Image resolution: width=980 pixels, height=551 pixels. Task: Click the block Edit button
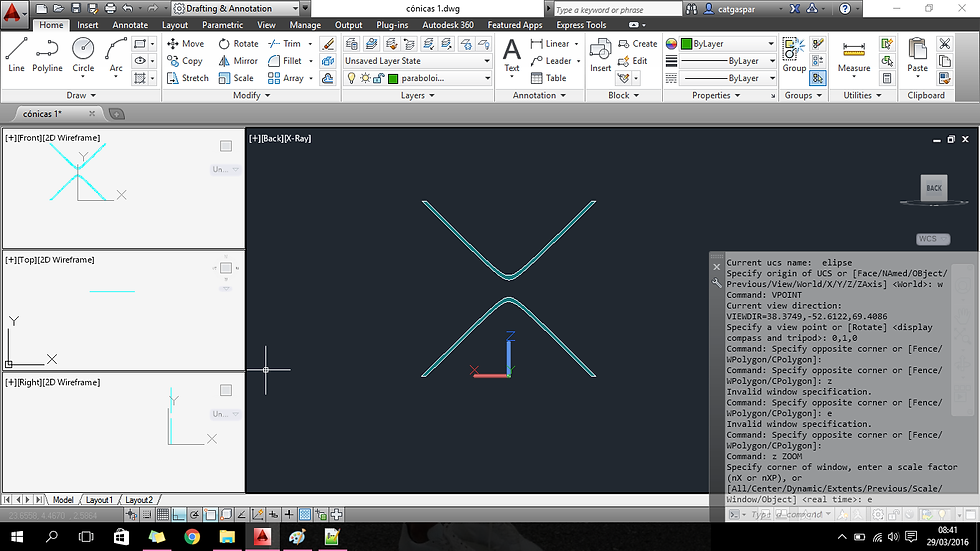click(632, 61)
